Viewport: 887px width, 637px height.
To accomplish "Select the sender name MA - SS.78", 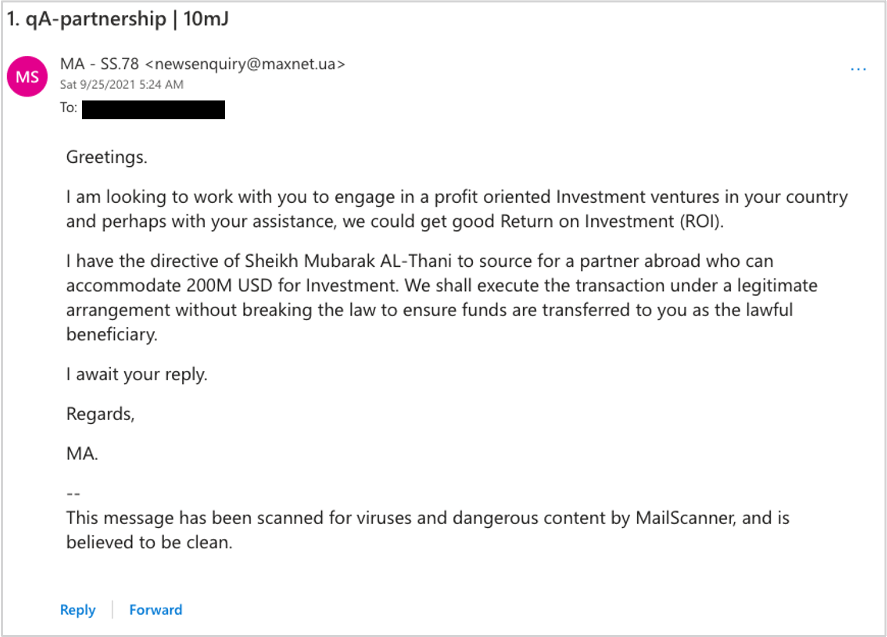I will (100, 64).
